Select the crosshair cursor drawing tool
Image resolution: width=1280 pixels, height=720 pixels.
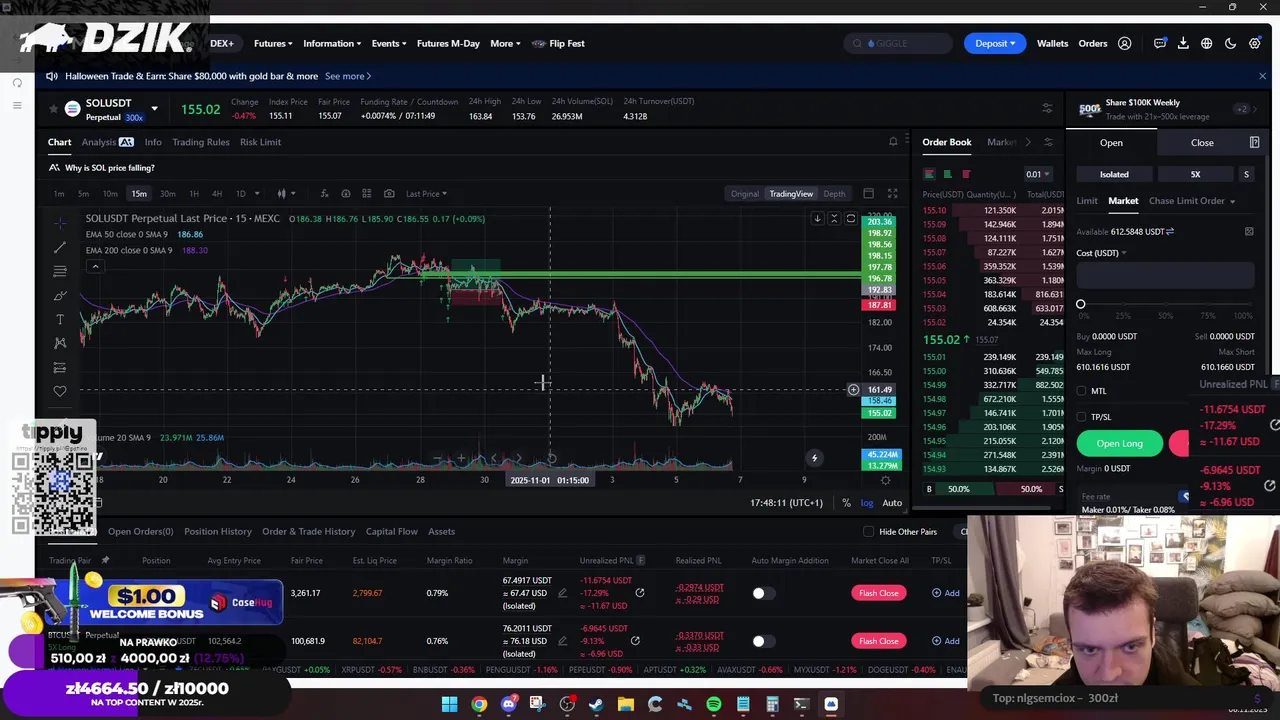pyautogui.click(x=60, y=222)
